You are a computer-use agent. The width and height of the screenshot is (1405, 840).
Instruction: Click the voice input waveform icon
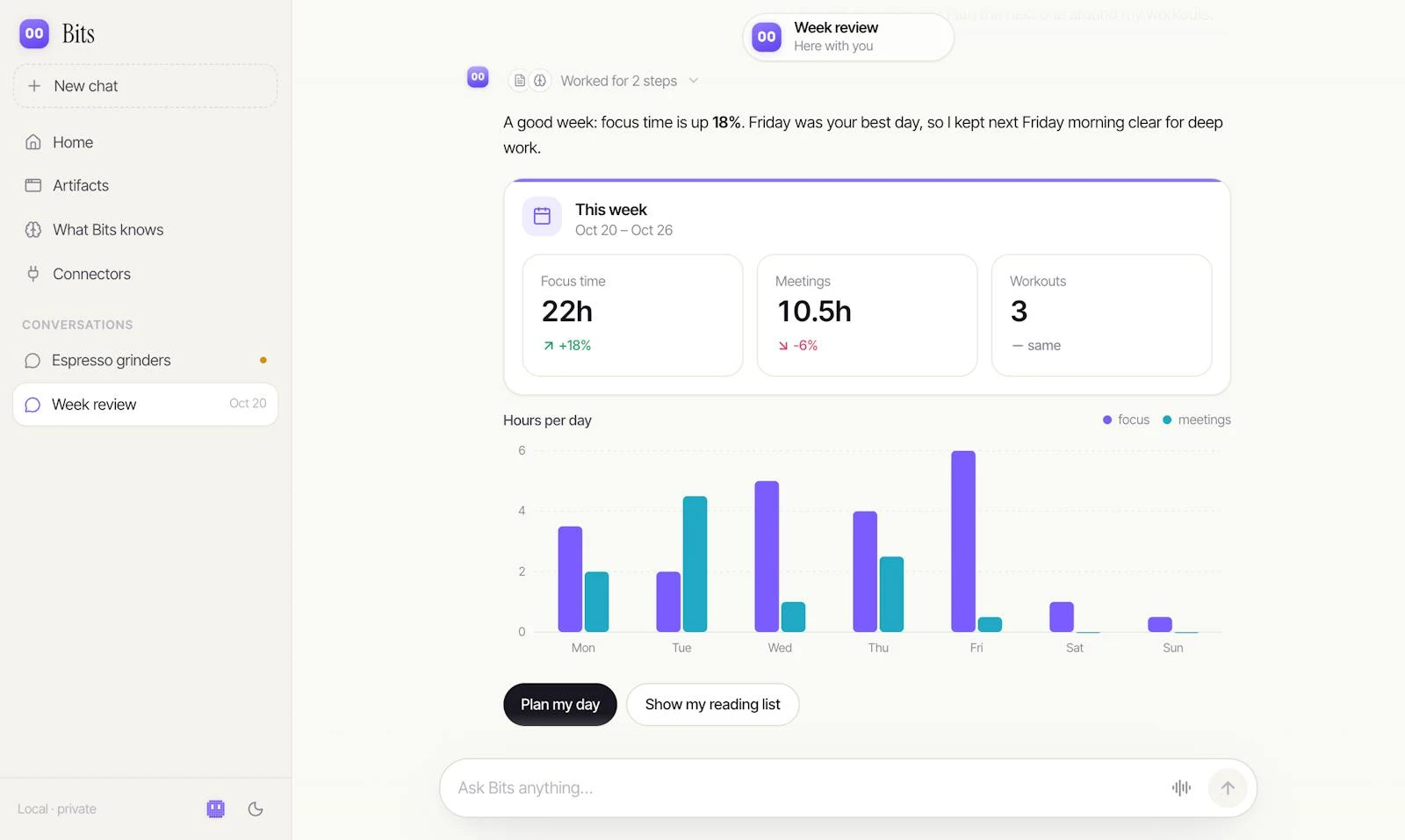pos(1181,788)
